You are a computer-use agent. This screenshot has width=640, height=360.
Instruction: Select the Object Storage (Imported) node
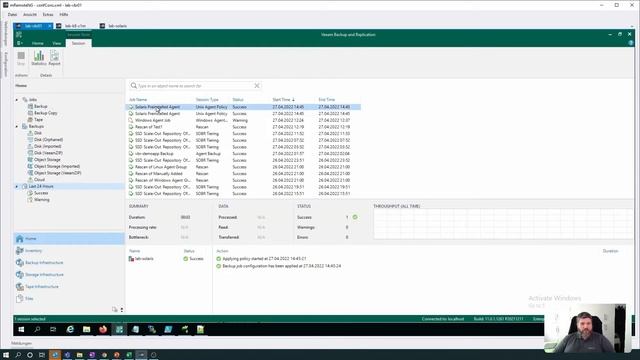57,166
